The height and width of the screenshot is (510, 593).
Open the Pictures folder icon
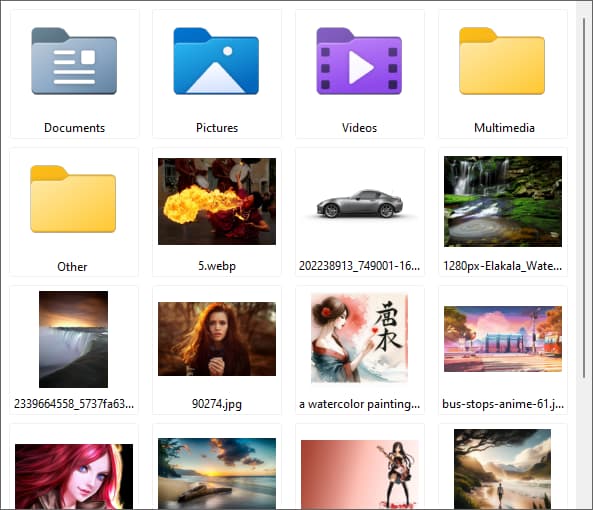pyautogui.click(x=216, y=61)
